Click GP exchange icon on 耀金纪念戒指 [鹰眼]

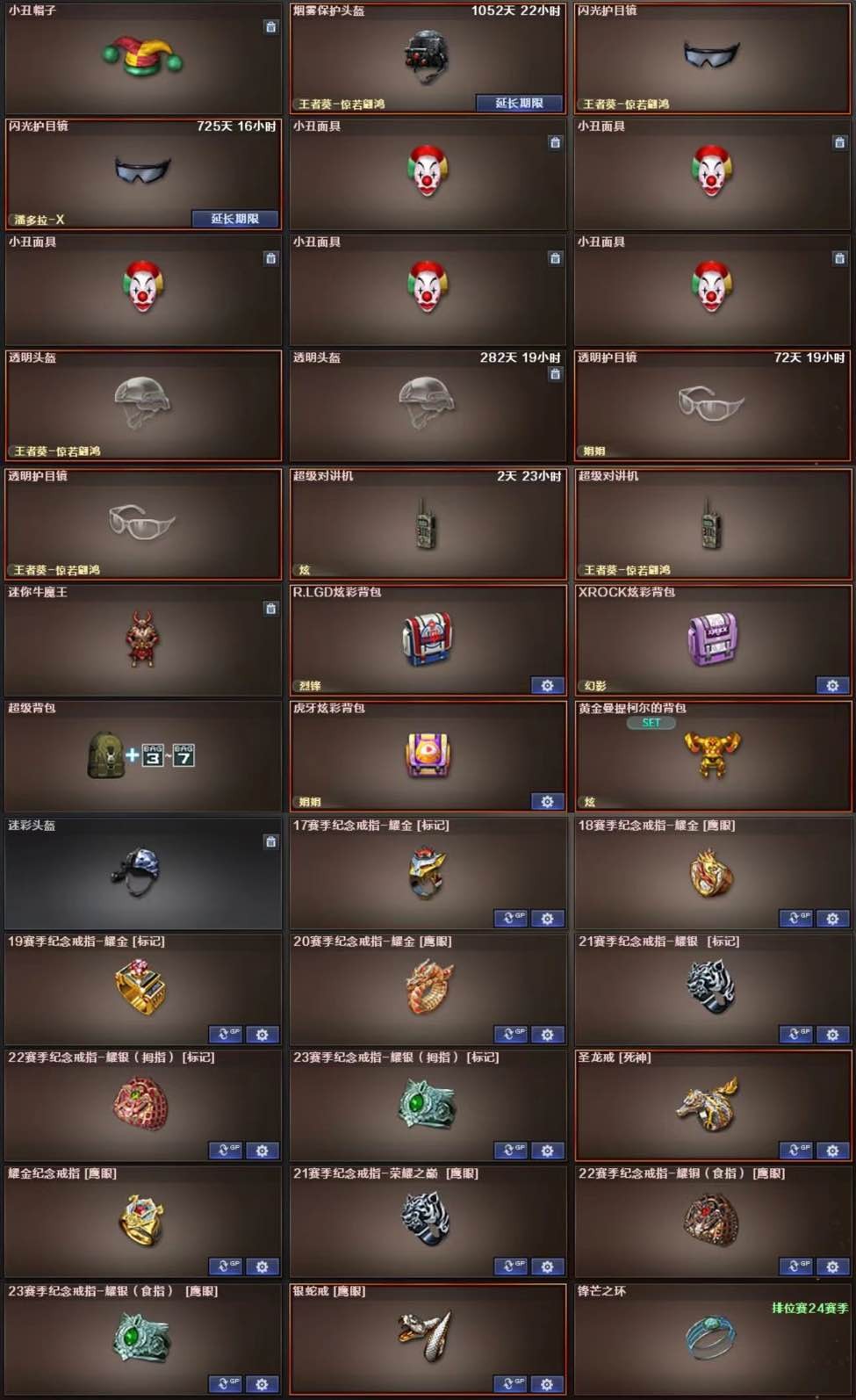pos(225,1266)
